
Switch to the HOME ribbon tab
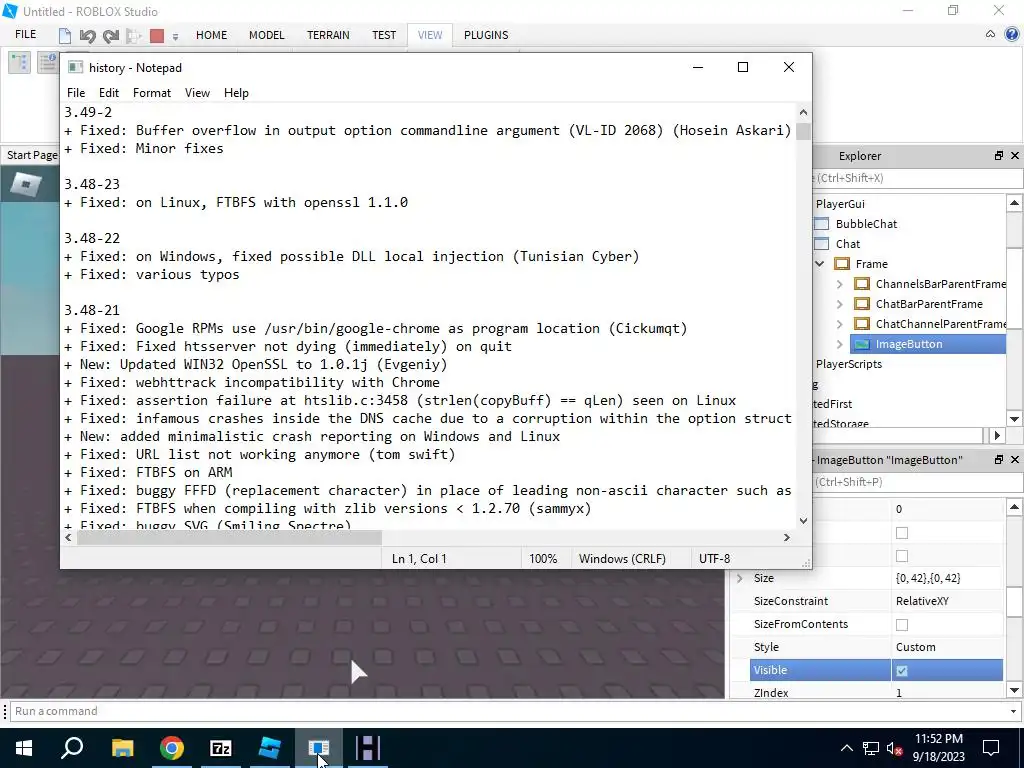[x=212, y=35]
